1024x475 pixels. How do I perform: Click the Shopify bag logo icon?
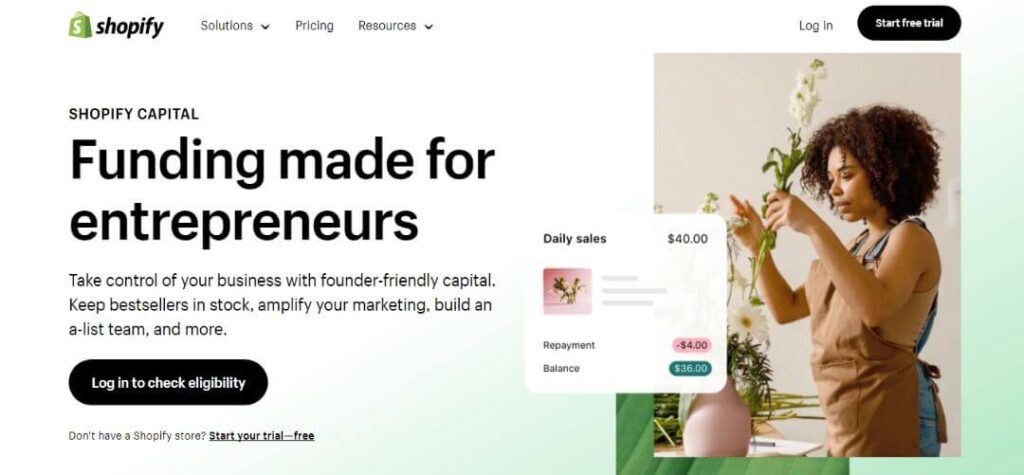click(x=80, y=25)
